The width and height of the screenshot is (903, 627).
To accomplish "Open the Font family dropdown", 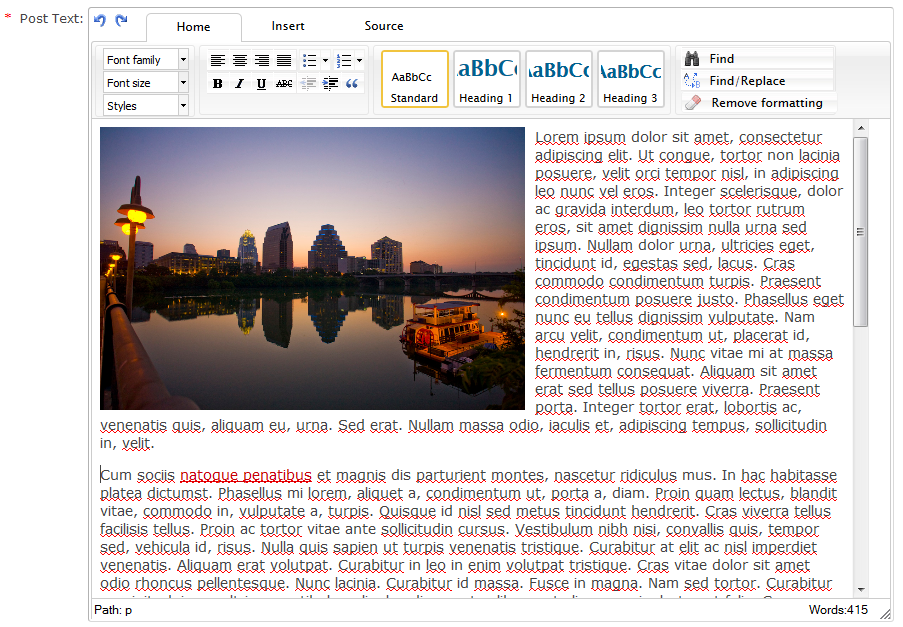I will point(146,60).
